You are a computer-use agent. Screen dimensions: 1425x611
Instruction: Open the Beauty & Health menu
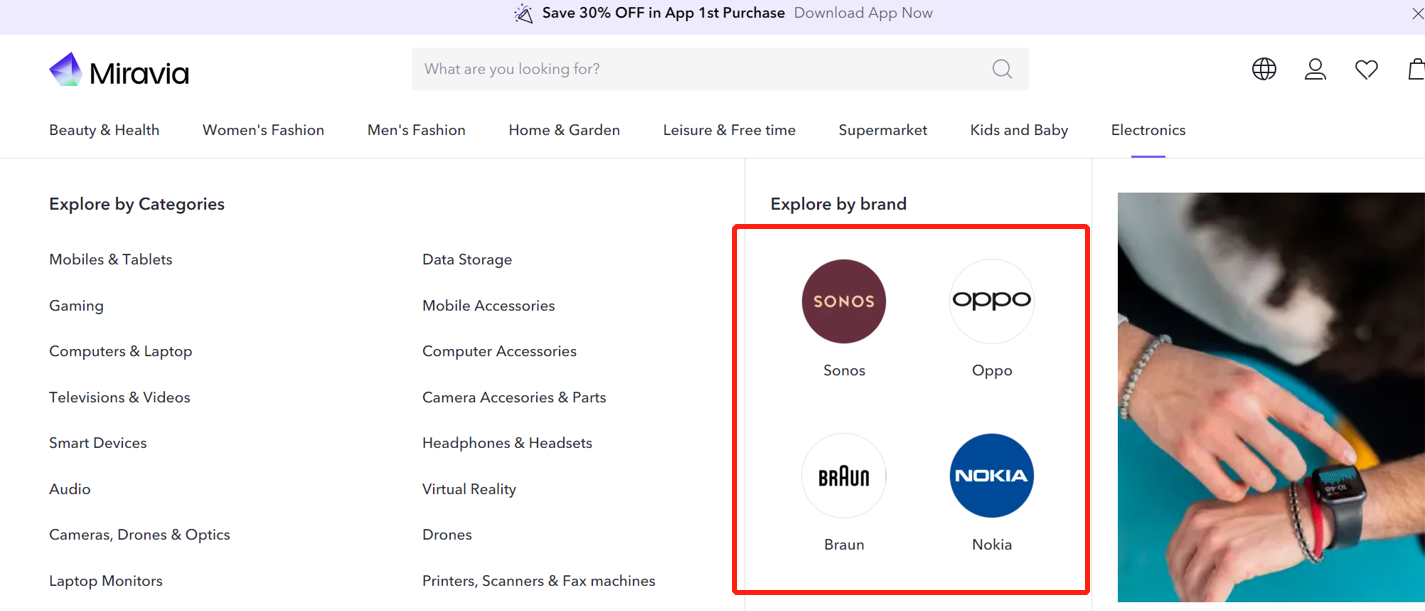104,130
